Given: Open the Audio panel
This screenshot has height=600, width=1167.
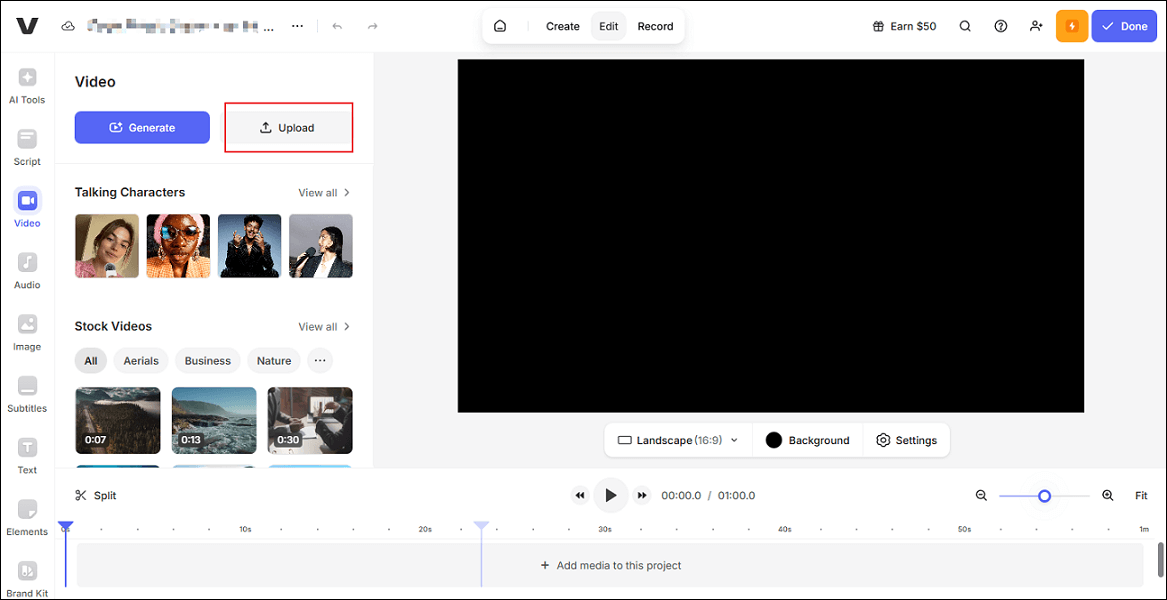Looking at the screenshot, I should pyautogui.click(x=27, y=270).
